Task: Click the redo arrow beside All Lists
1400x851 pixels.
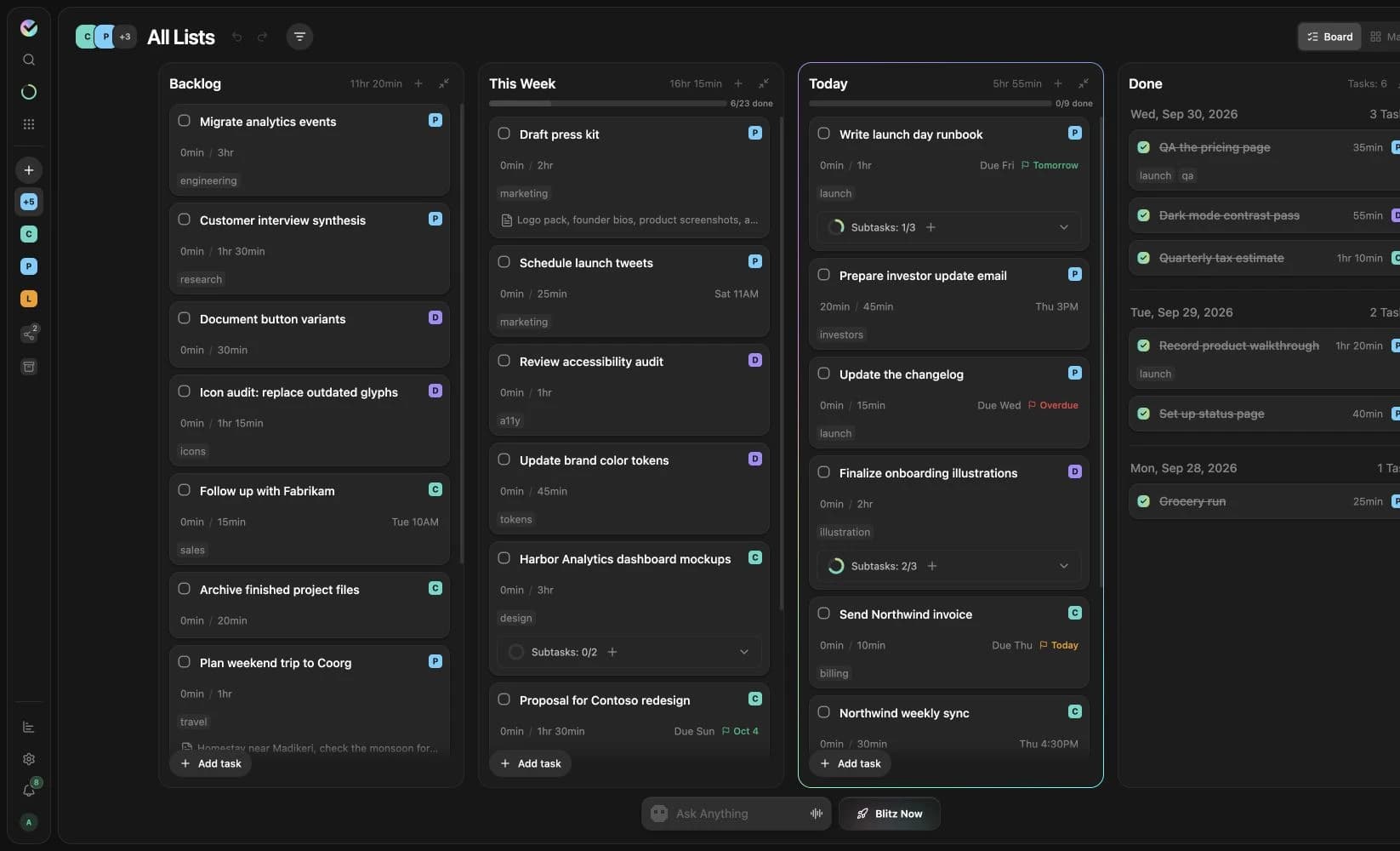Action: (x=262, y=37)
